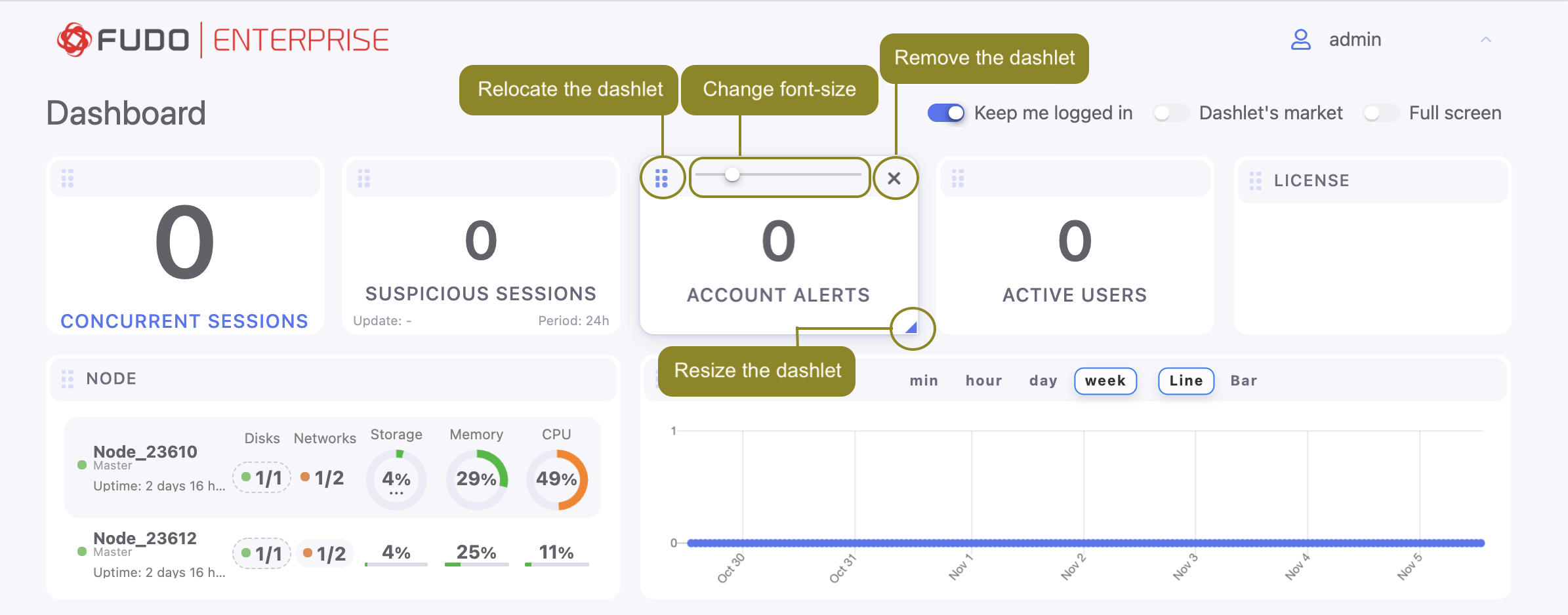Click the Active Users dashlet drag handle
Viewport: 1568px width, 615px height.
click(x=958, y=178)
